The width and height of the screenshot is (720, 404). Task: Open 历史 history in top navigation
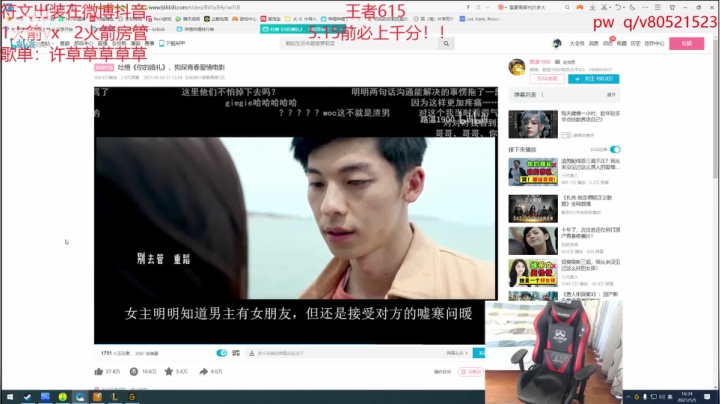pos(635,44)
